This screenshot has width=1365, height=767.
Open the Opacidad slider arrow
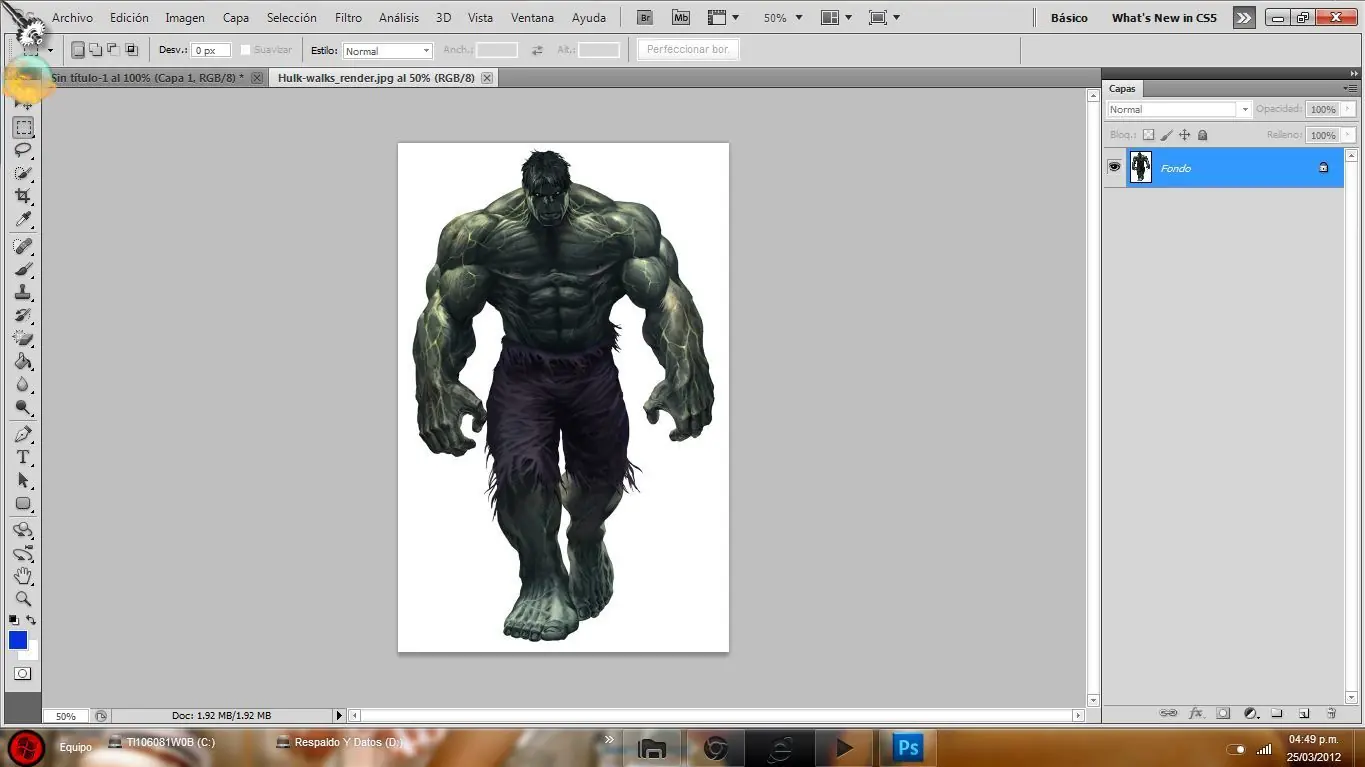coord(1349,109)
